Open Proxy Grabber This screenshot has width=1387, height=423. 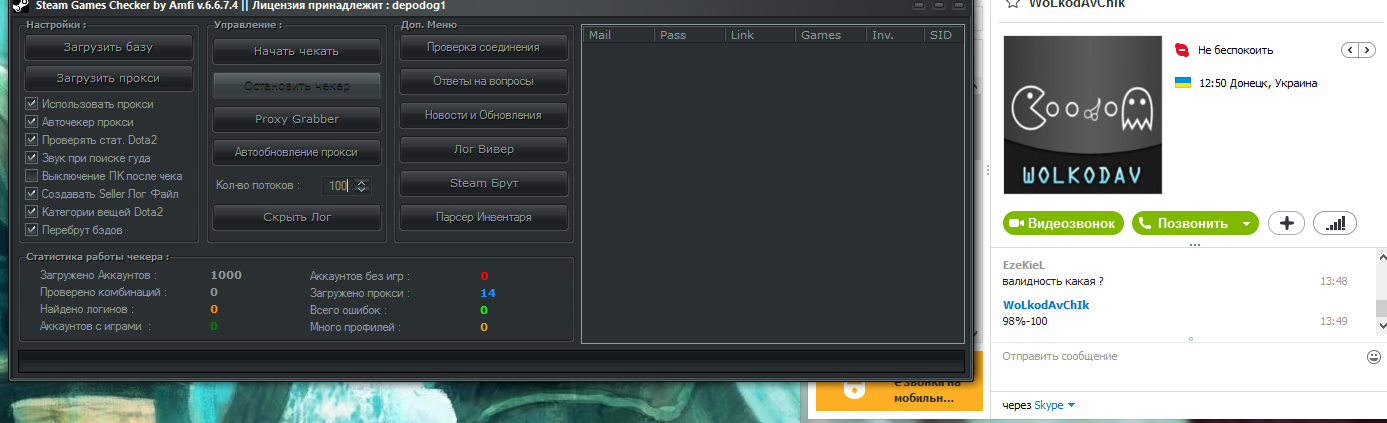(x=297, y=119)
